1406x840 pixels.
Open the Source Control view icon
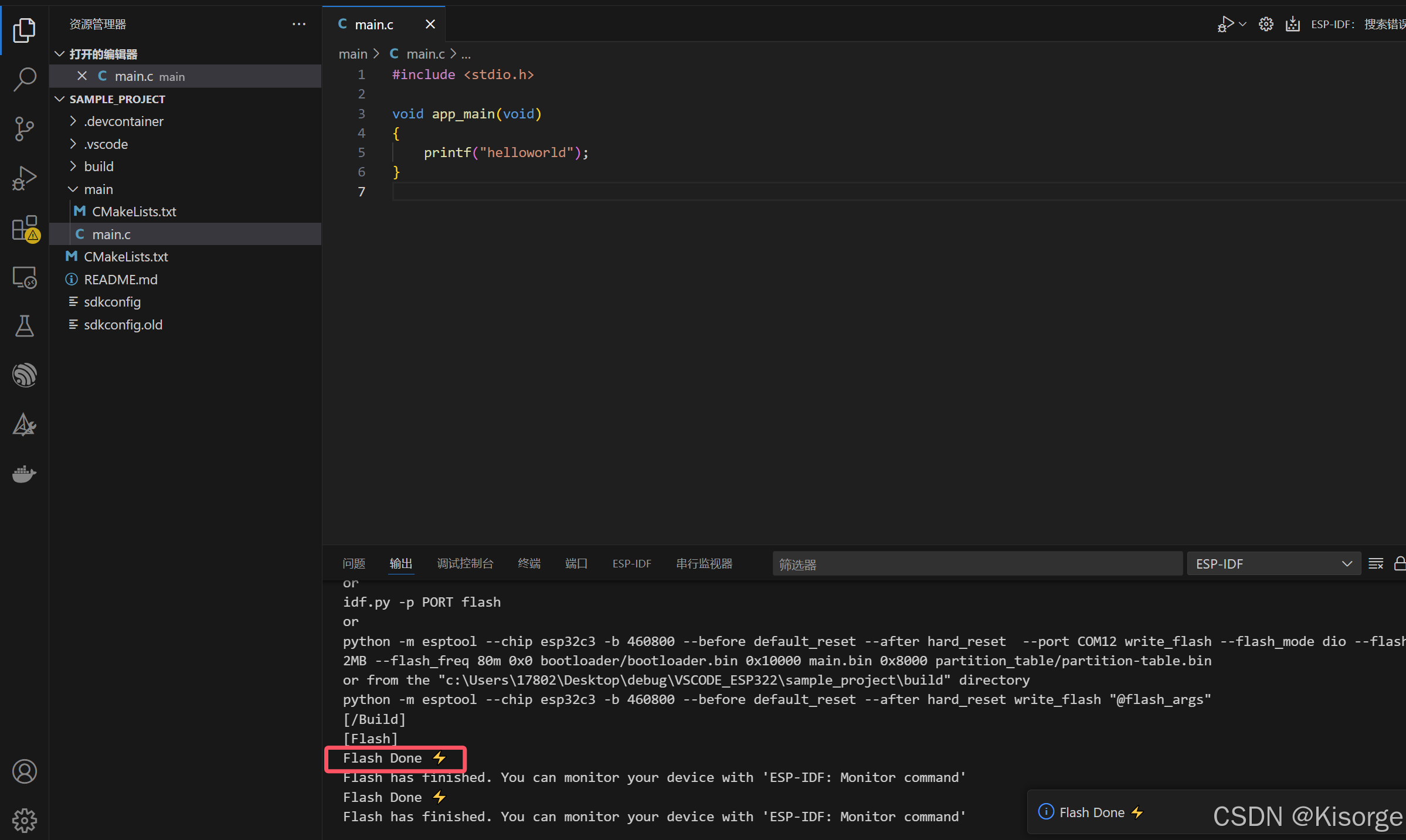(24, 128)
